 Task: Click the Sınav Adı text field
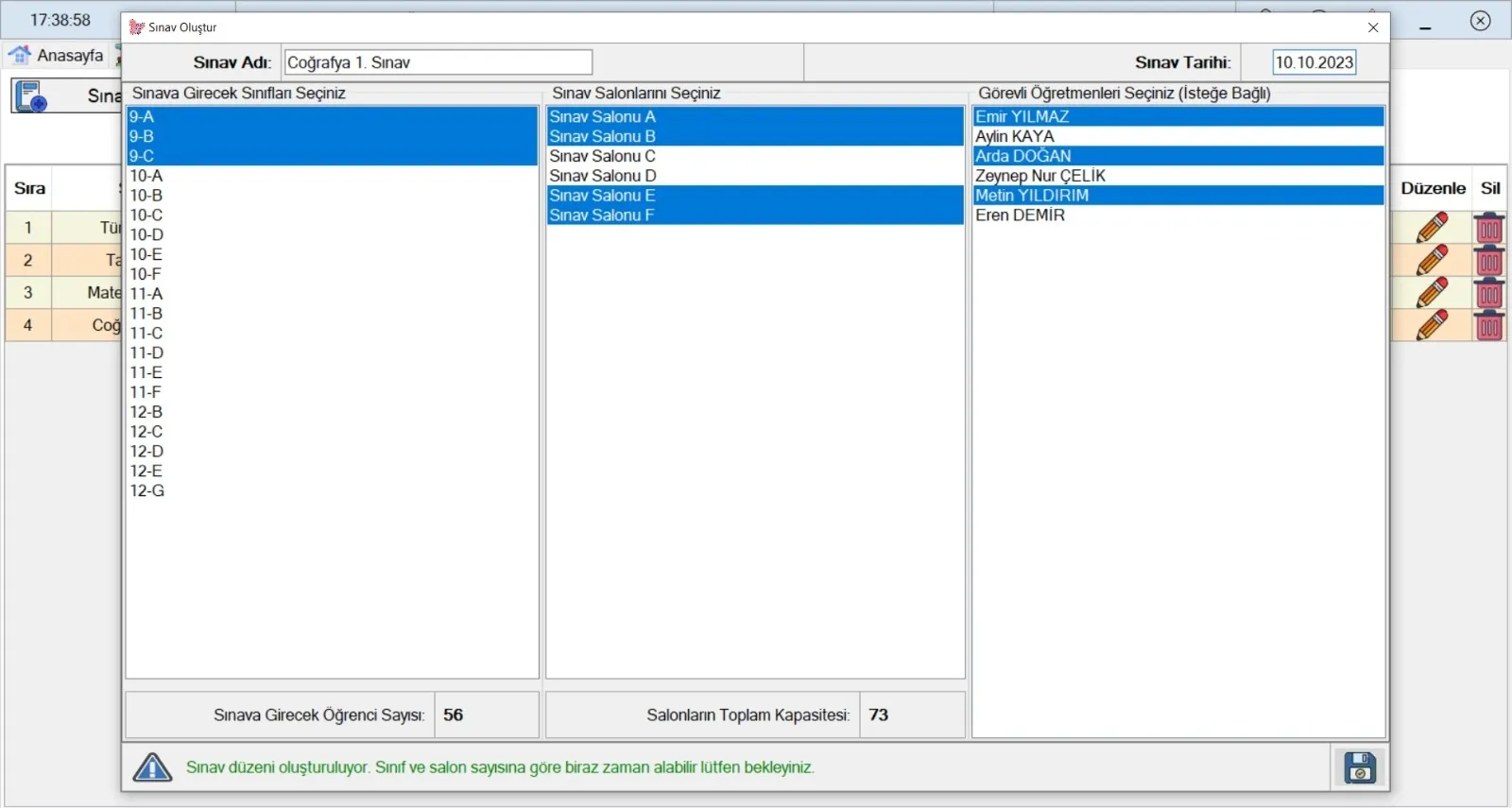coord(438,62)
